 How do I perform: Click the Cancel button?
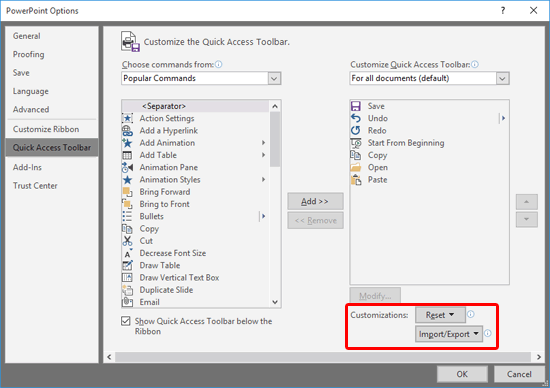coord(519,374)
